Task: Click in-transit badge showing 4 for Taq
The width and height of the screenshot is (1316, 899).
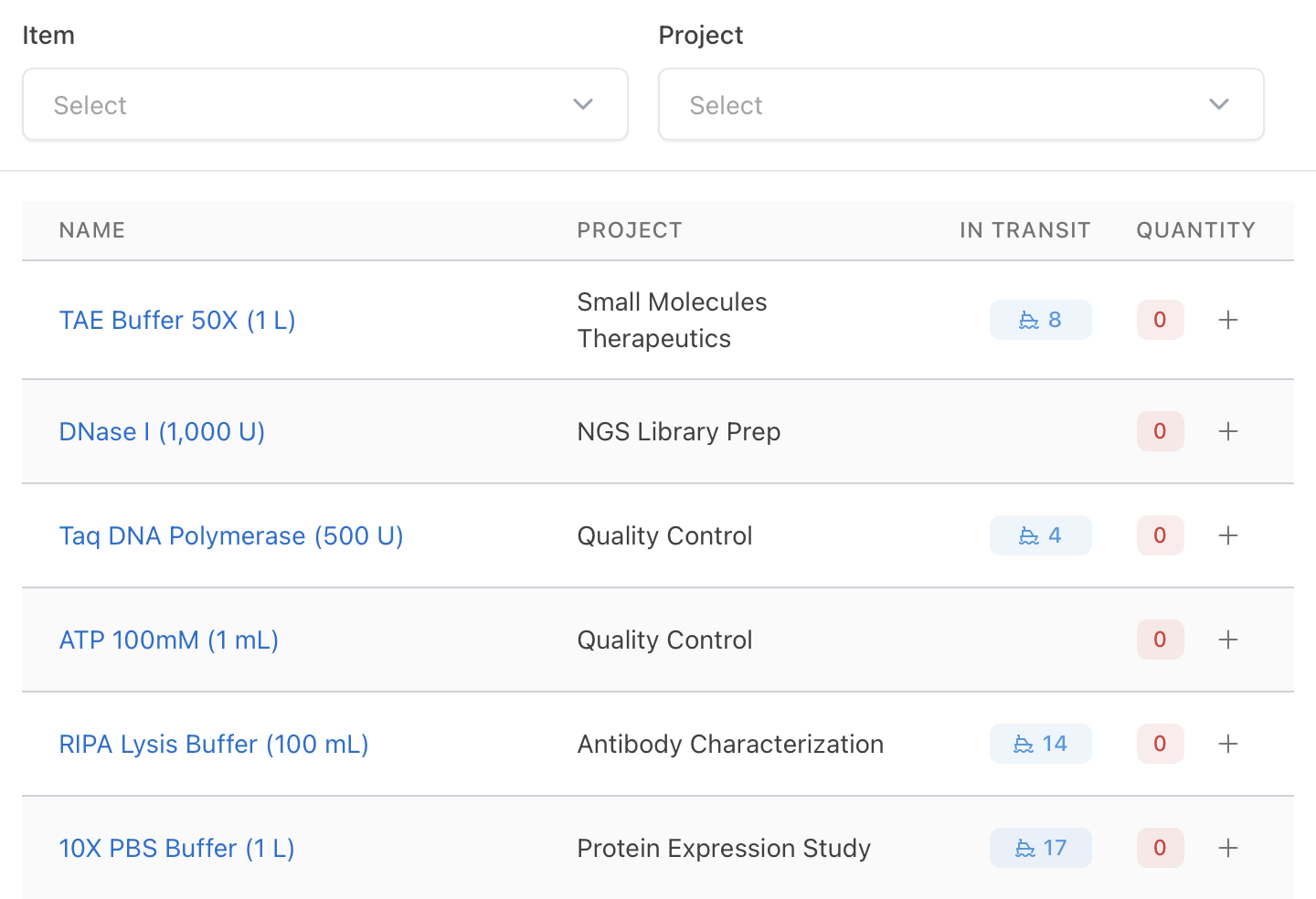Action: pos(1040,535)
